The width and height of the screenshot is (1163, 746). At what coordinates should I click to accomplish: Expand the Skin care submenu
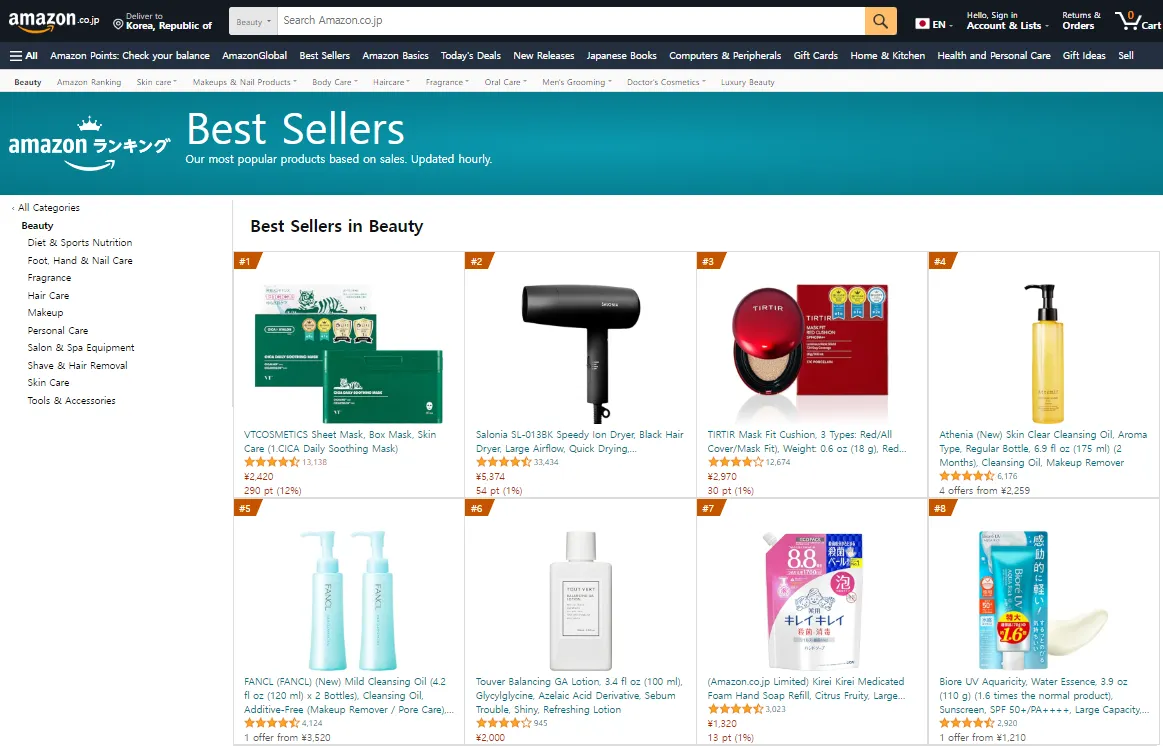(157, 82)
